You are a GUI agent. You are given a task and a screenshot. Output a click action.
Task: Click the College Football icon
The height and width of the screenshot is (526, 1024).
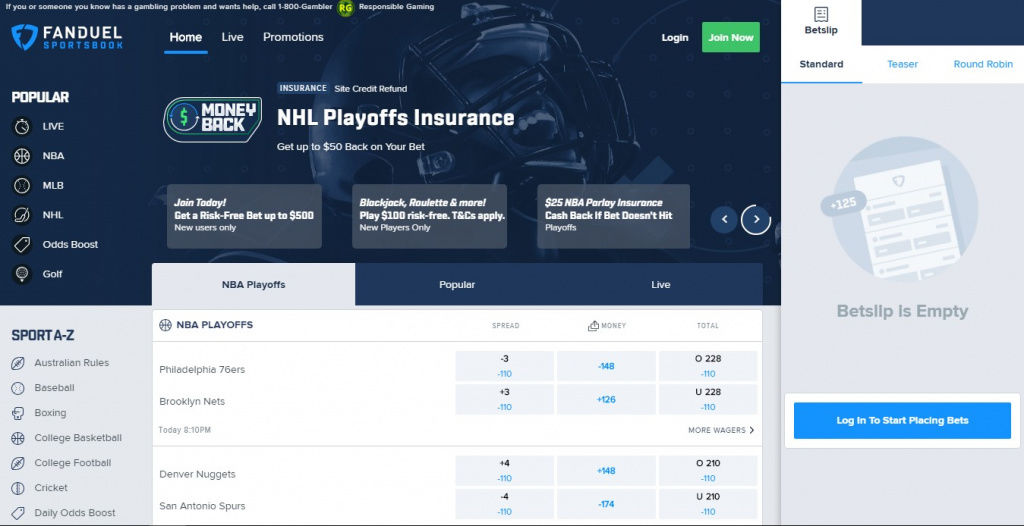18,463
